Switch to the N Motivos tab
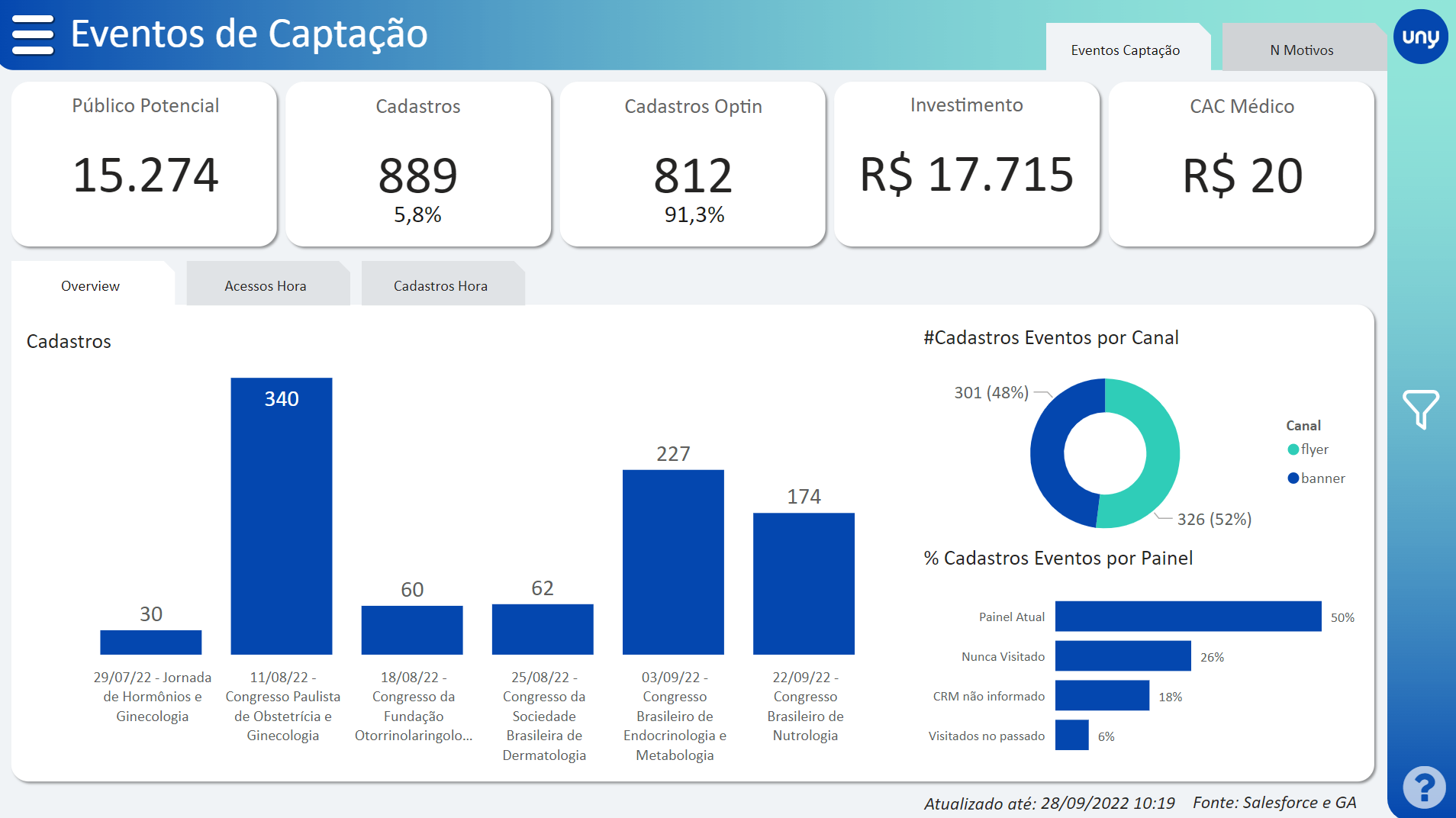 pos(1301,50)
